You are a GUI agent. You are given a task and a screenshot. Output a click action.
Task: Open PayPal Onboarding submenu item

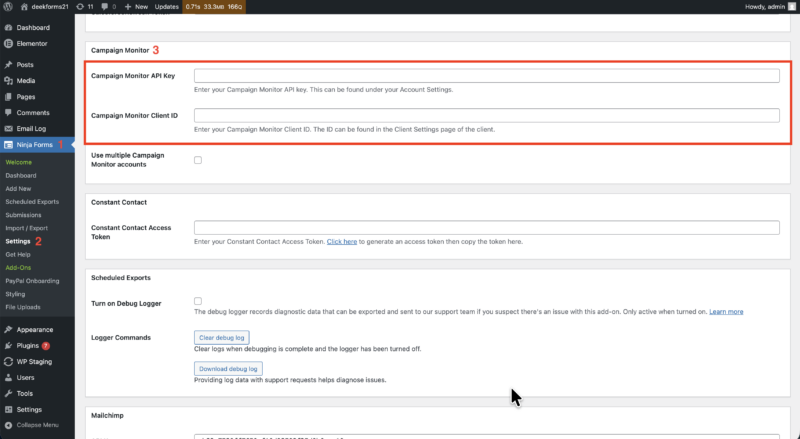[32, 281]
